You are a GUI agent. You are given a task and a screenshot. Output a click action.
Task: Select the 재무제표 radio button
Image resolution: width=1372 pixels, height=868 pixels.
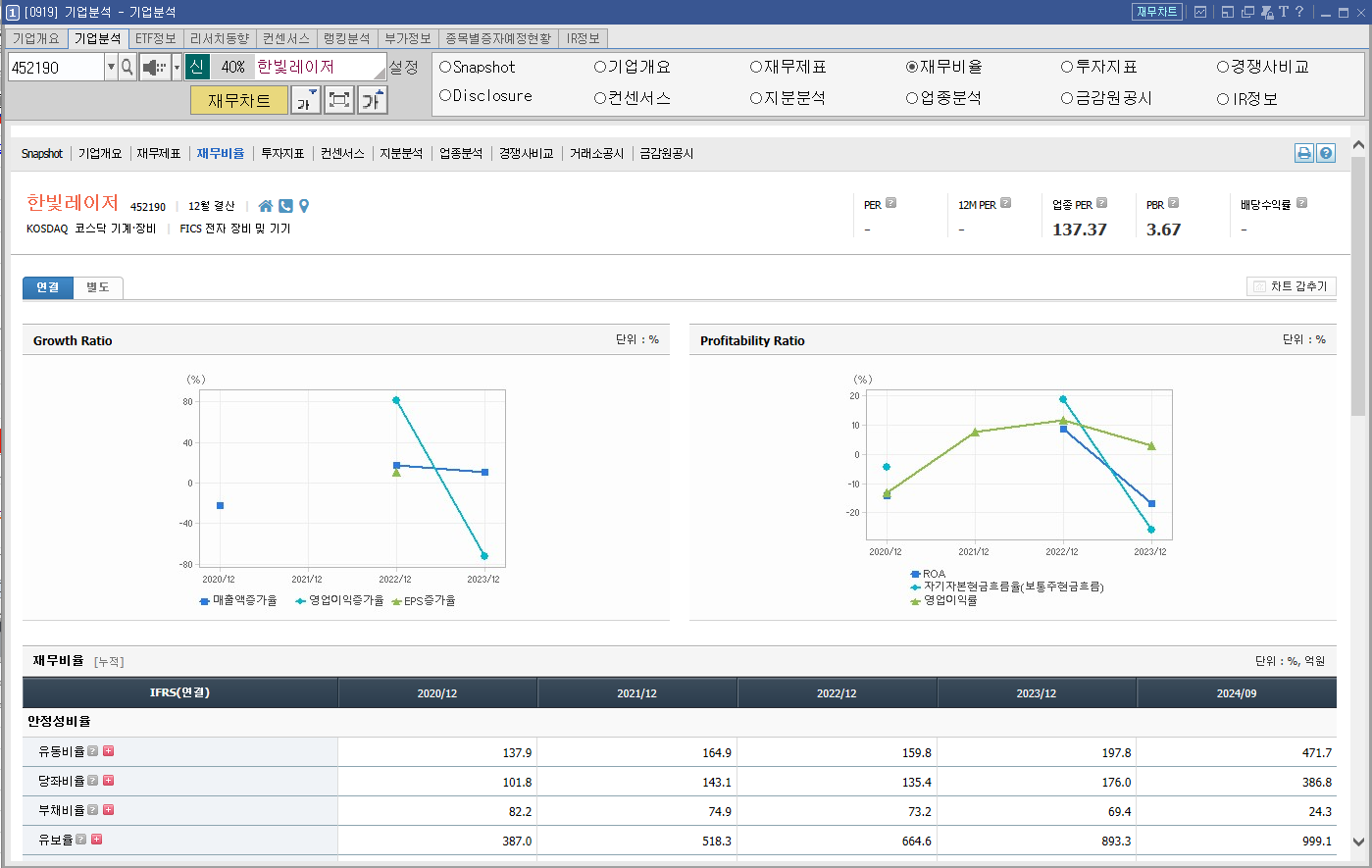coord(756,67)
